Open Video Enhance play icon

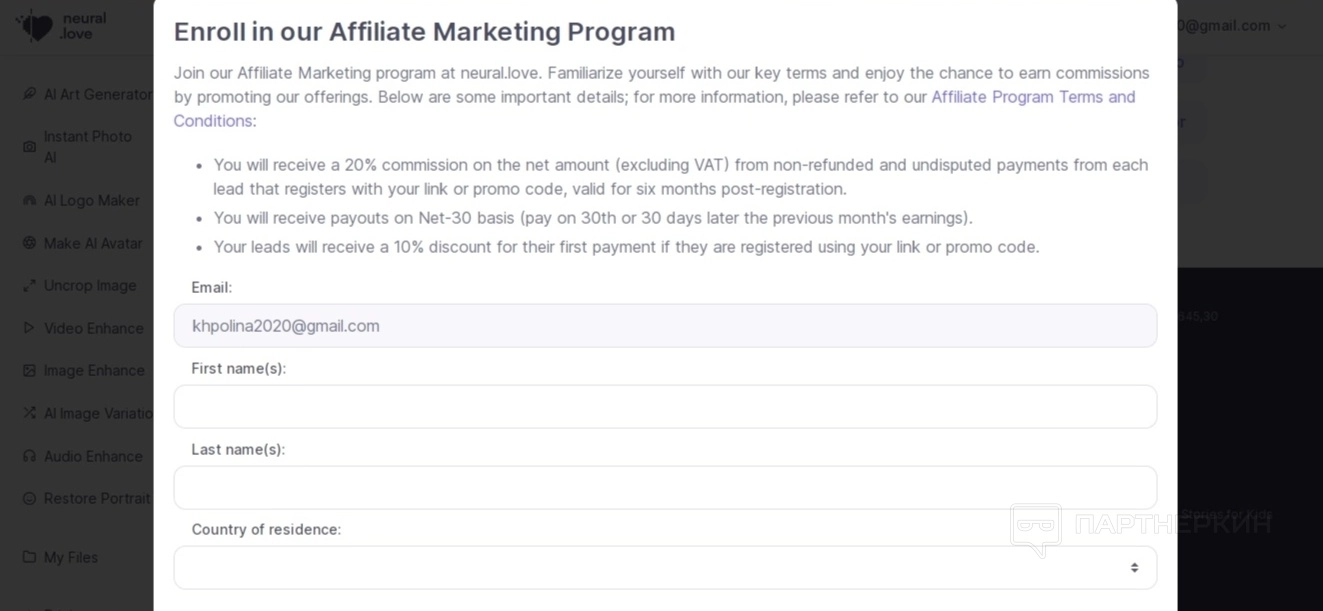pos(29,328)
